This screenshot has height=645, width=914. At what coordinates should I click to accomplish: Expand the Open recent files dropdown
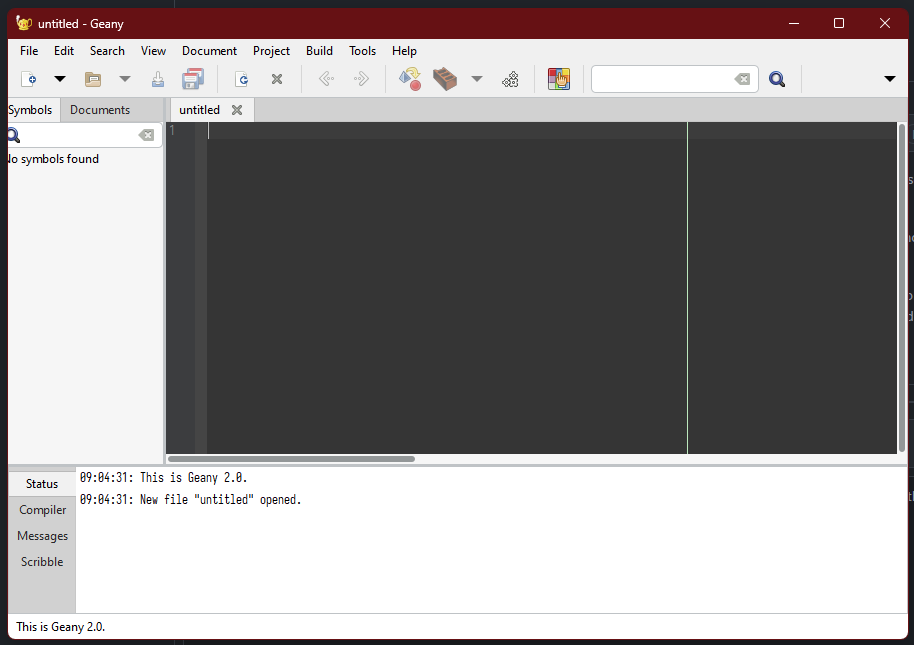(x=124, y=78)
